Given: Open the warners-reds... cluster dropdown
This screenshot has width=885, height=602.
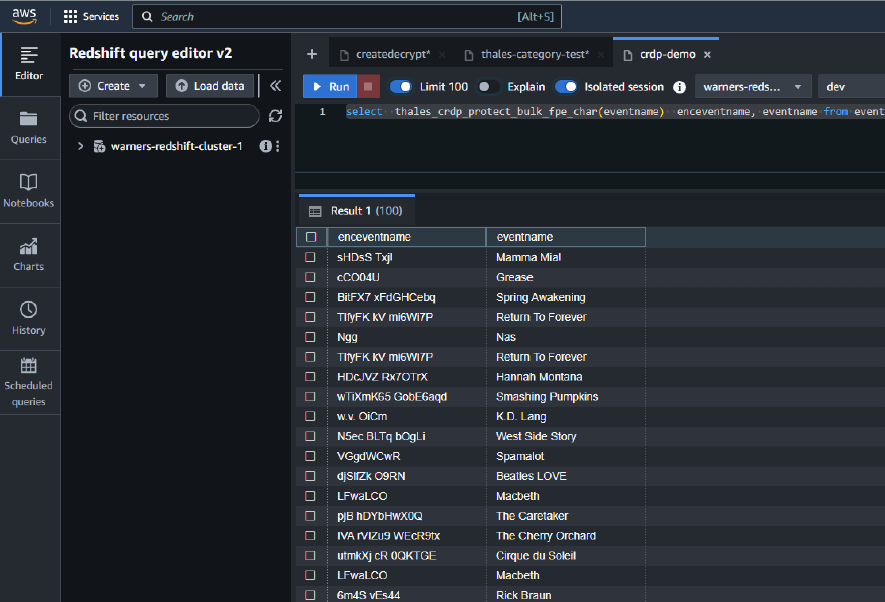Looking at the screenshot, I should [x=753, y=87].
